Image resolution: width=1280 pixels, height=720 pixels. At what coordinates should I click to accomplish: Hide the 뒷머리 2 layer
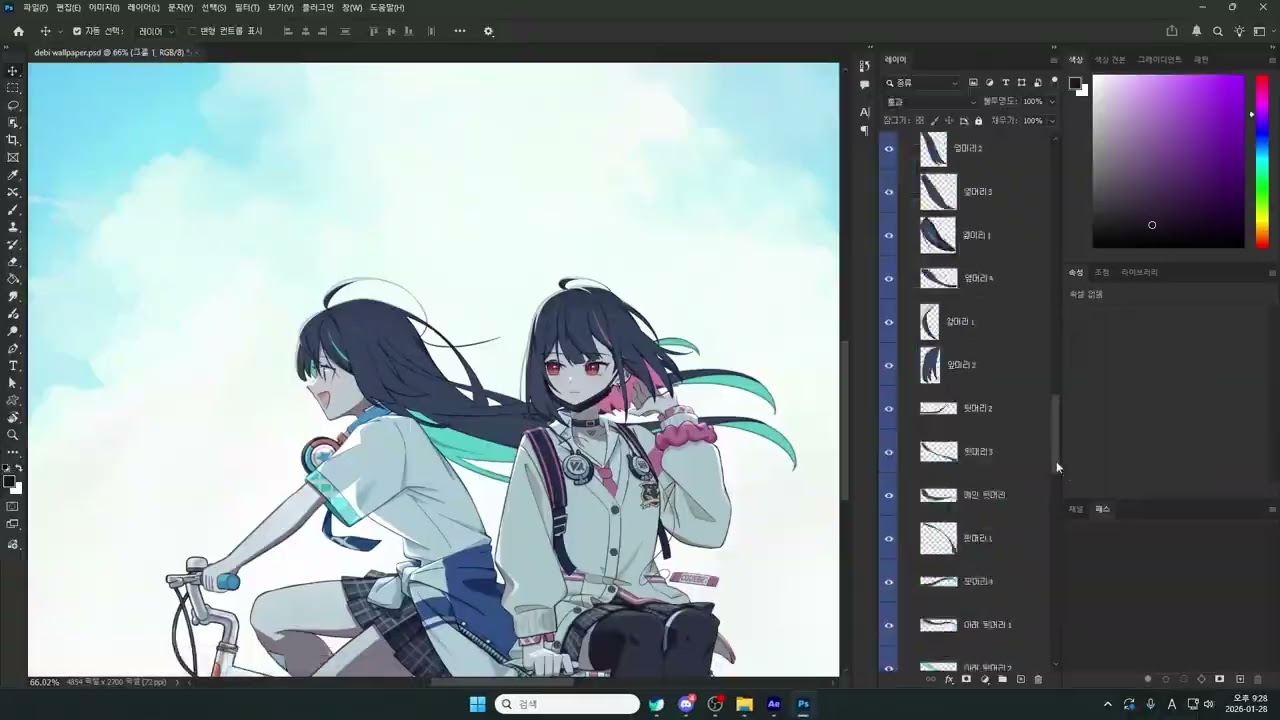click(x=888, y=409)
